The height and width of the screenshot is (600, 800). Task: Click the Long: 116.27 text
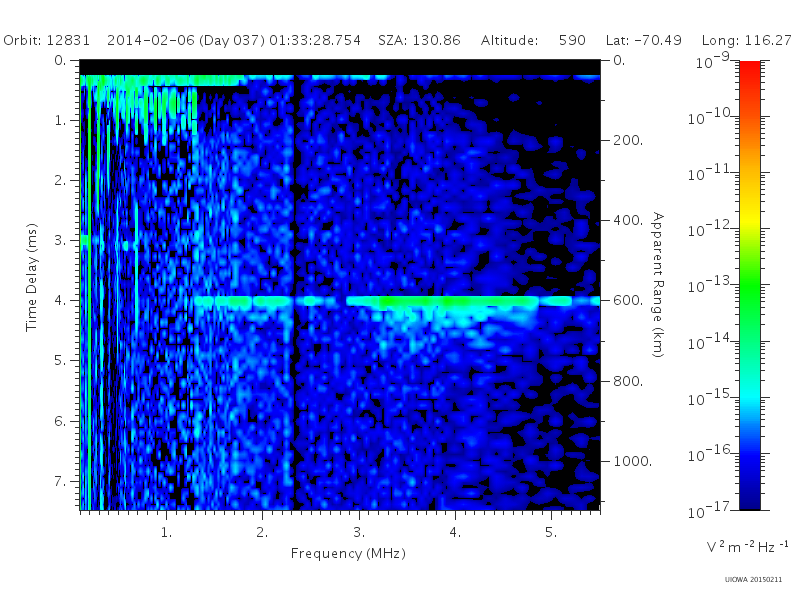click(746, 40)
